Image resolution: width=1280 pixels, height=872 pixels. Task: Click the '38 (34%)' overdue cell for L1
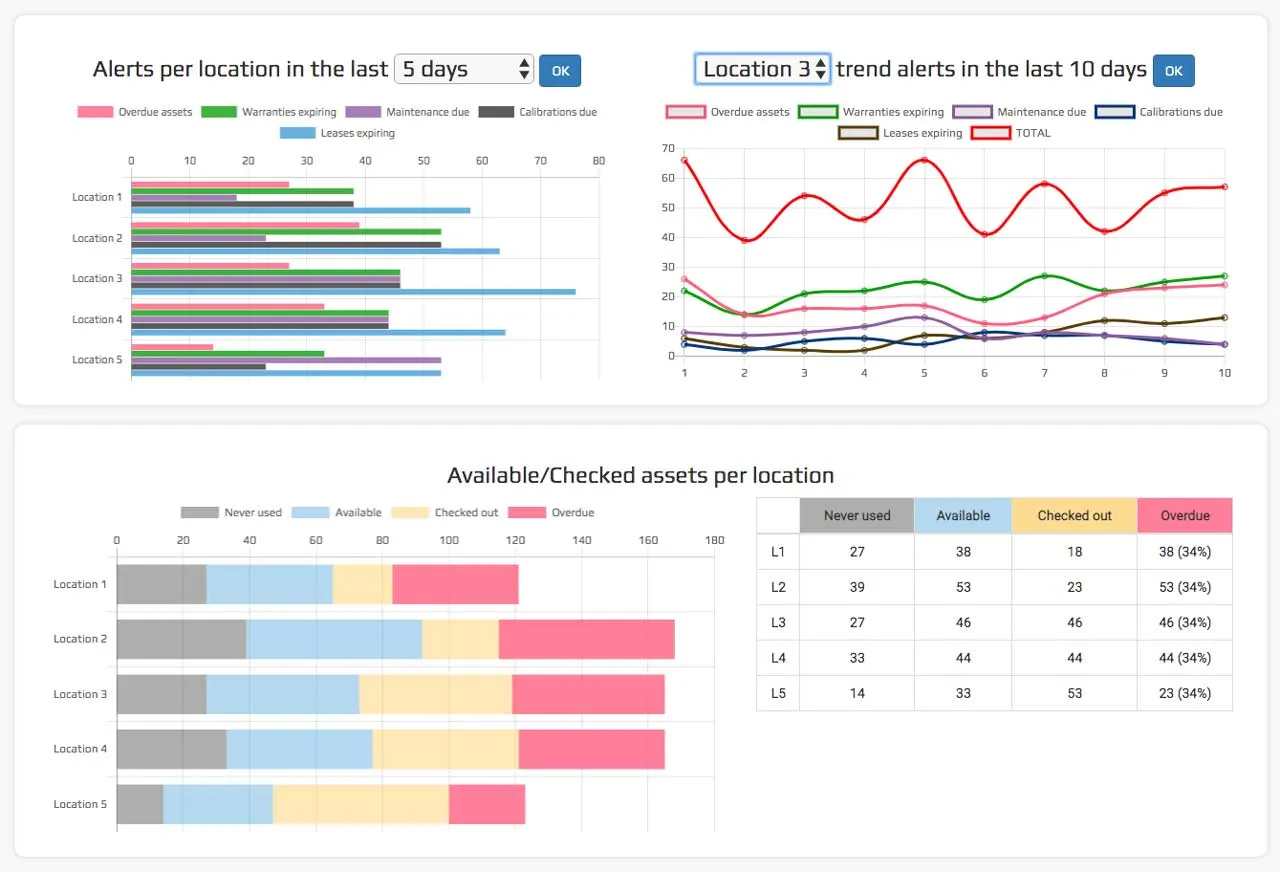pos(1185,552)
